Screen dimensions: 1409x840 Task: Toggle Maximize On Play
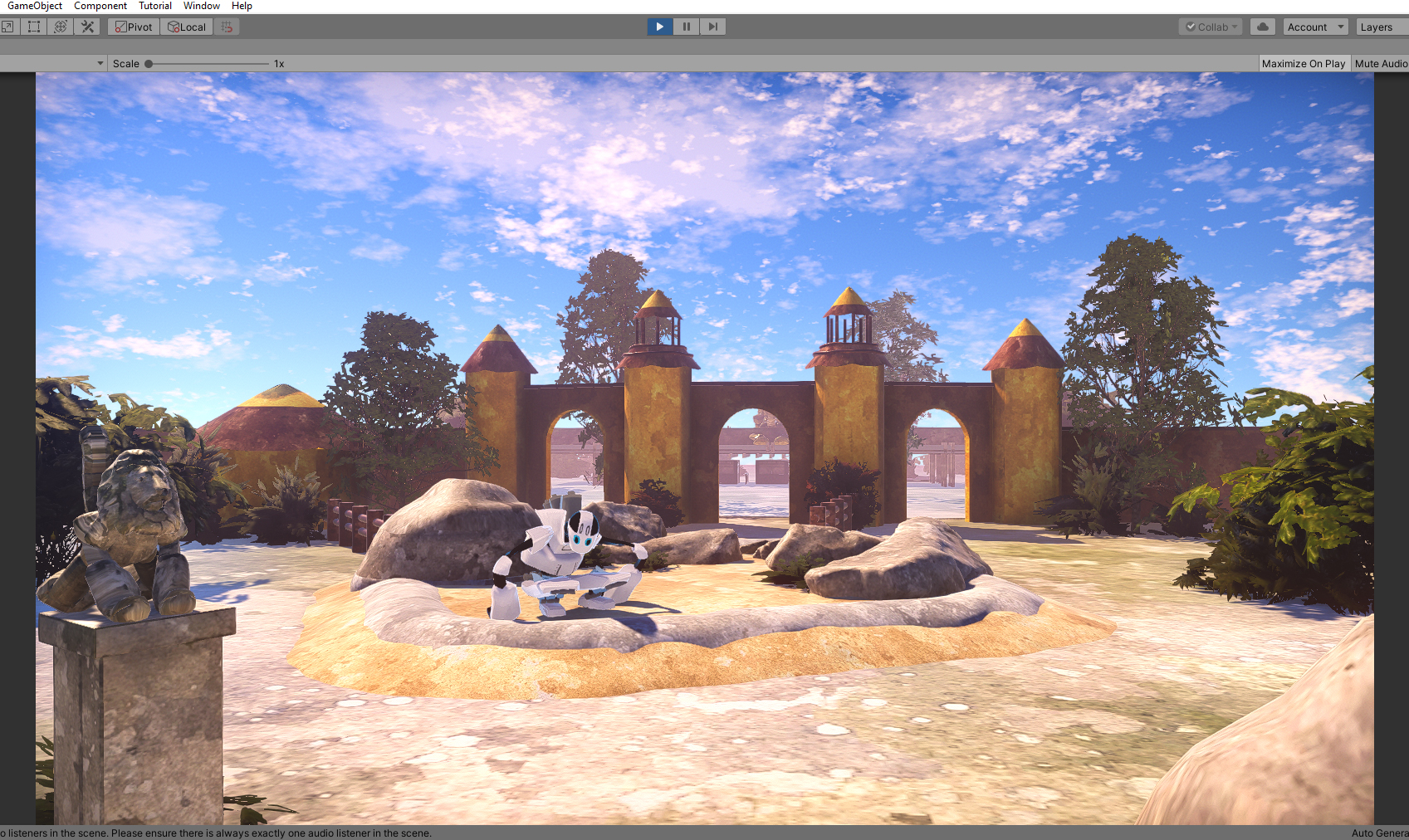point(1304,63)
